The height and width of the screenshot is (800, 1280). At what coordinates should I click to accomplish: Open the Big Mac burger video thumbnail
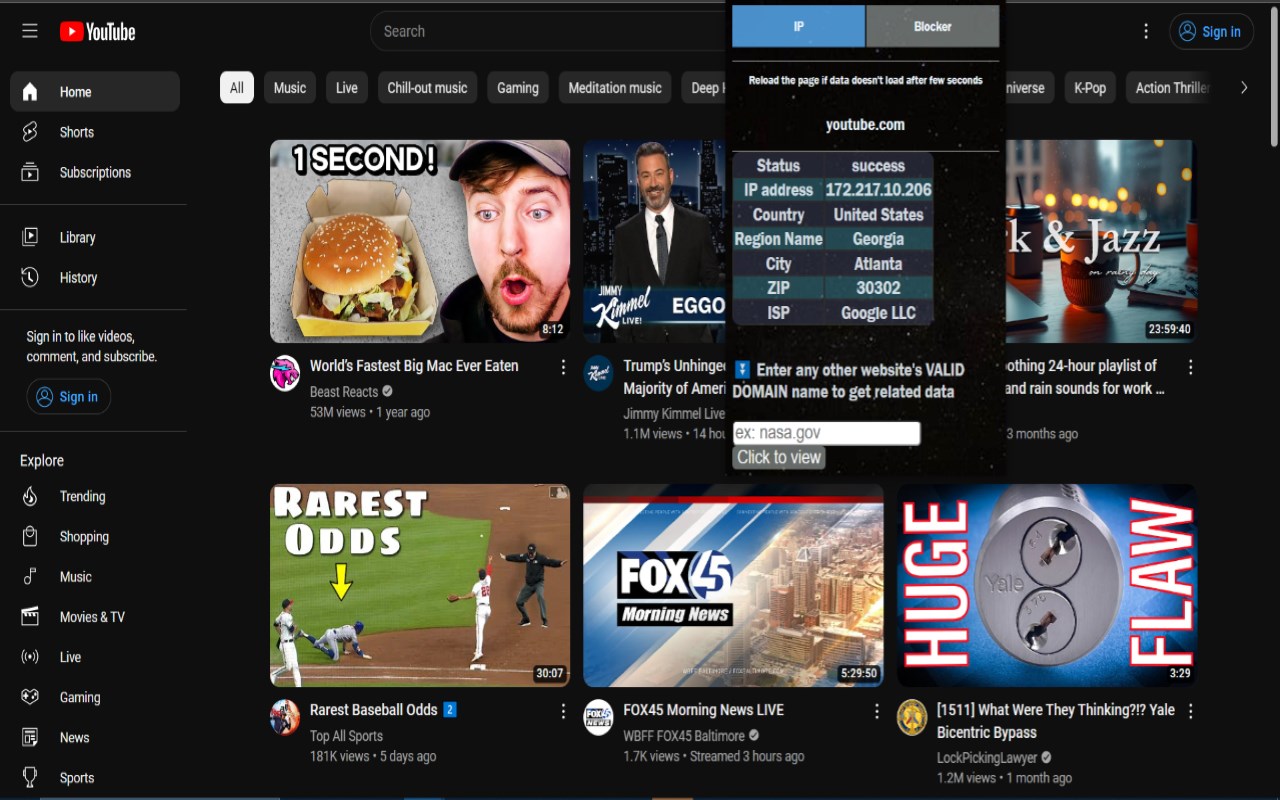tap(420, 241)
